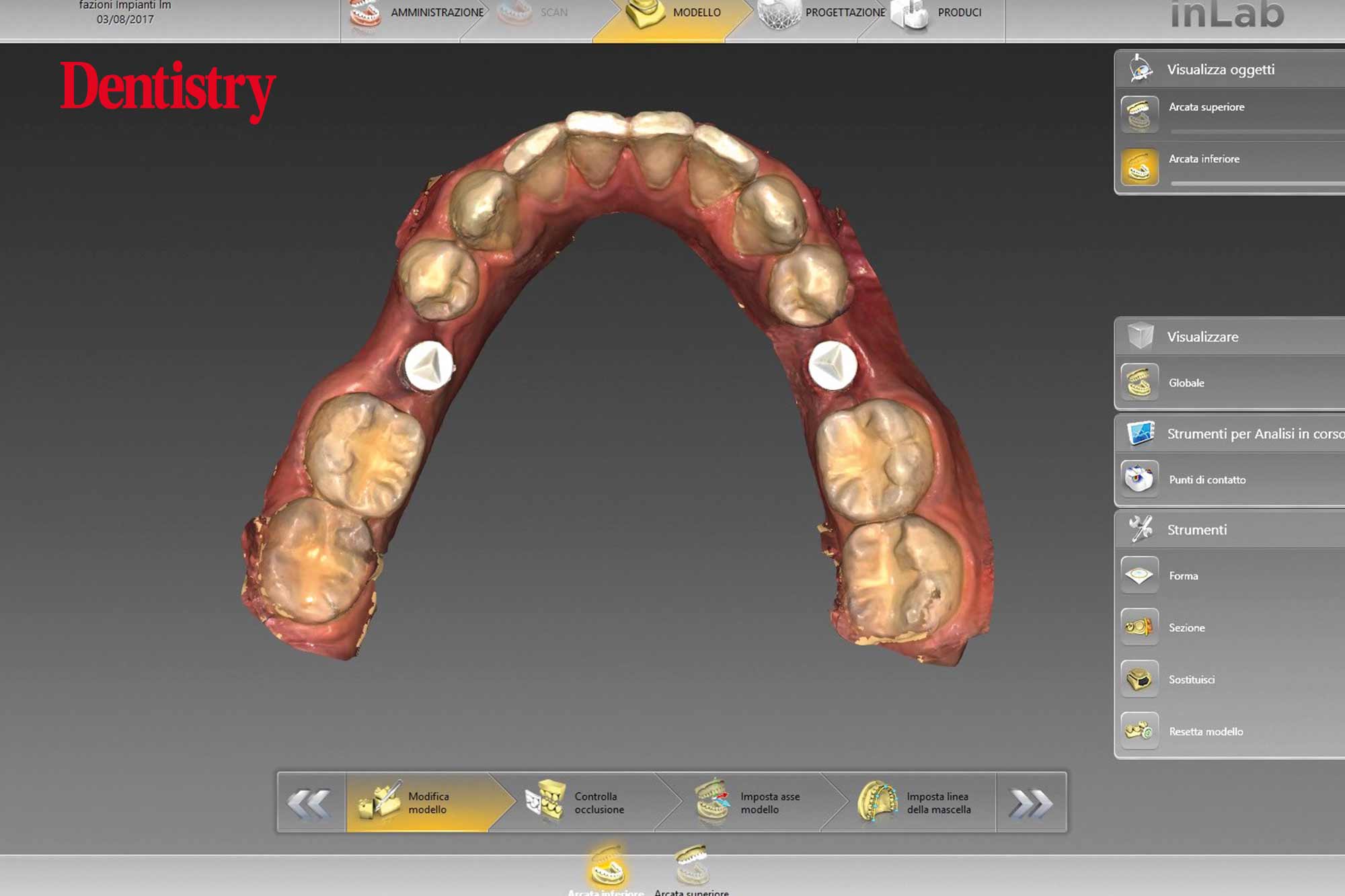The width and height of the screenshot is (1345, 896).
Task: Click the Progettazione tab mesh icon
Action: coord(779,13)
